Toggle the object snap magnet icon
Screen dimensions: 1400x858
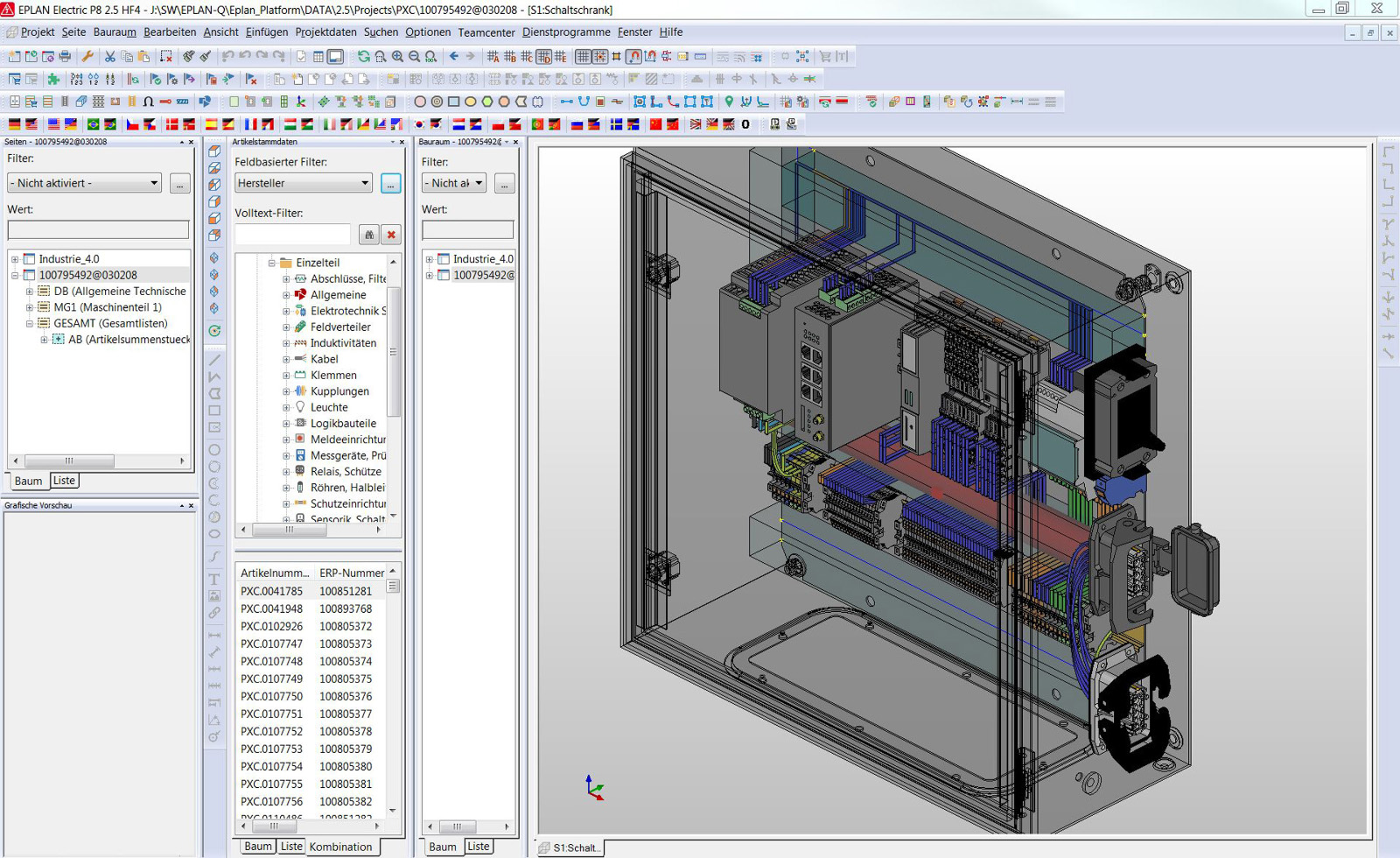tap(633, 57)
